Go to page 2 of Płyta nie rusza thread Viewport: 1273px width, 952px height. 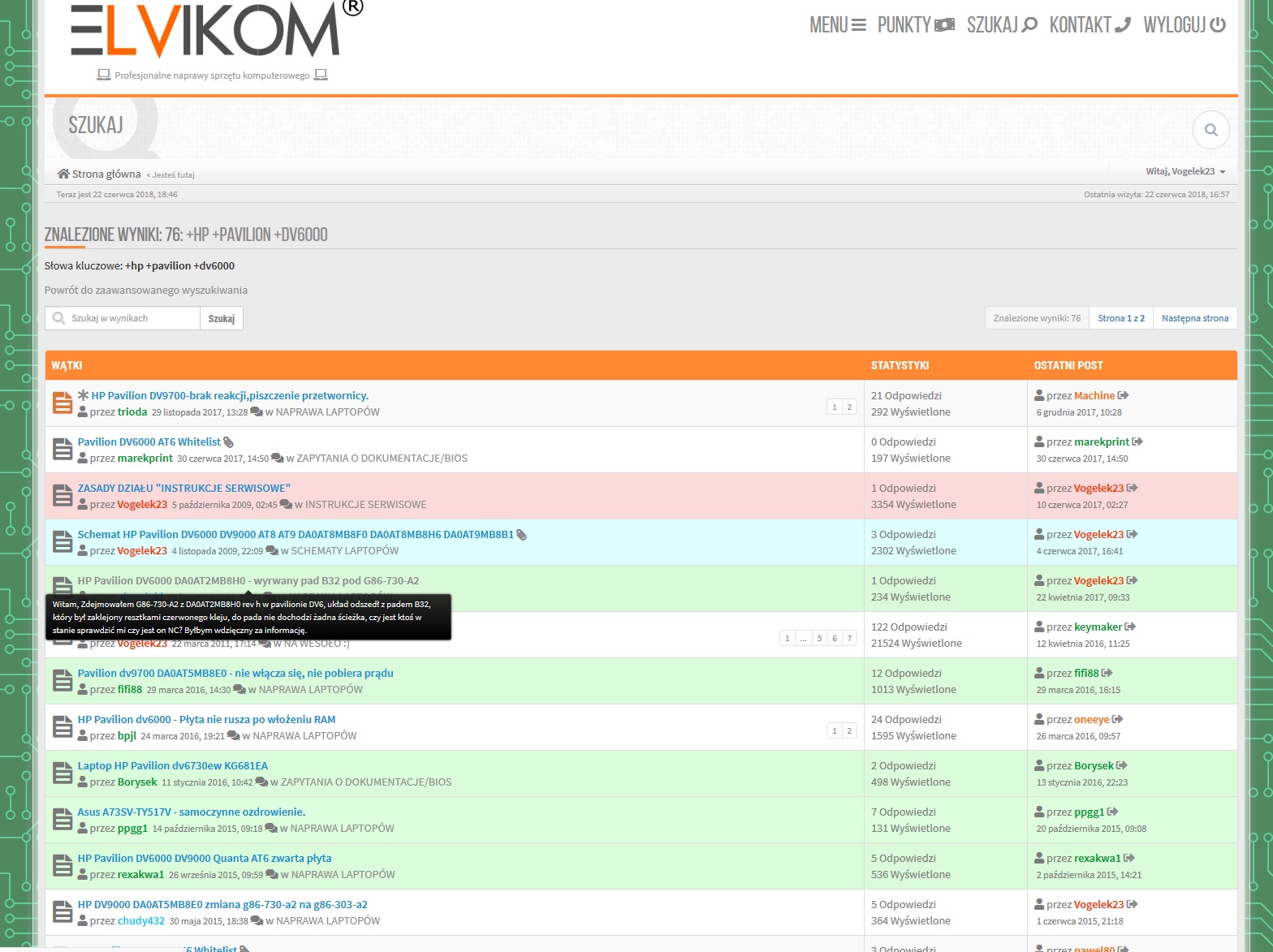[849, 730]
